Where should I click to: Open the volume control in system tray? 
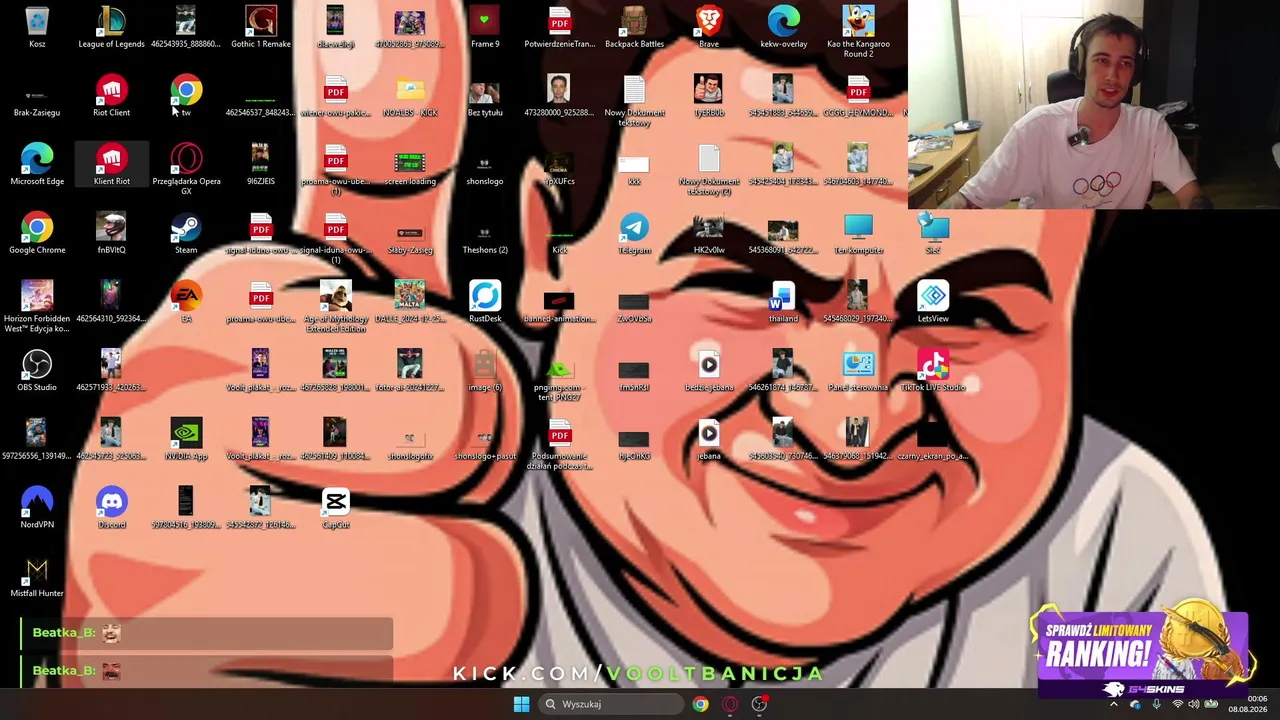[x=1194, y=704]
